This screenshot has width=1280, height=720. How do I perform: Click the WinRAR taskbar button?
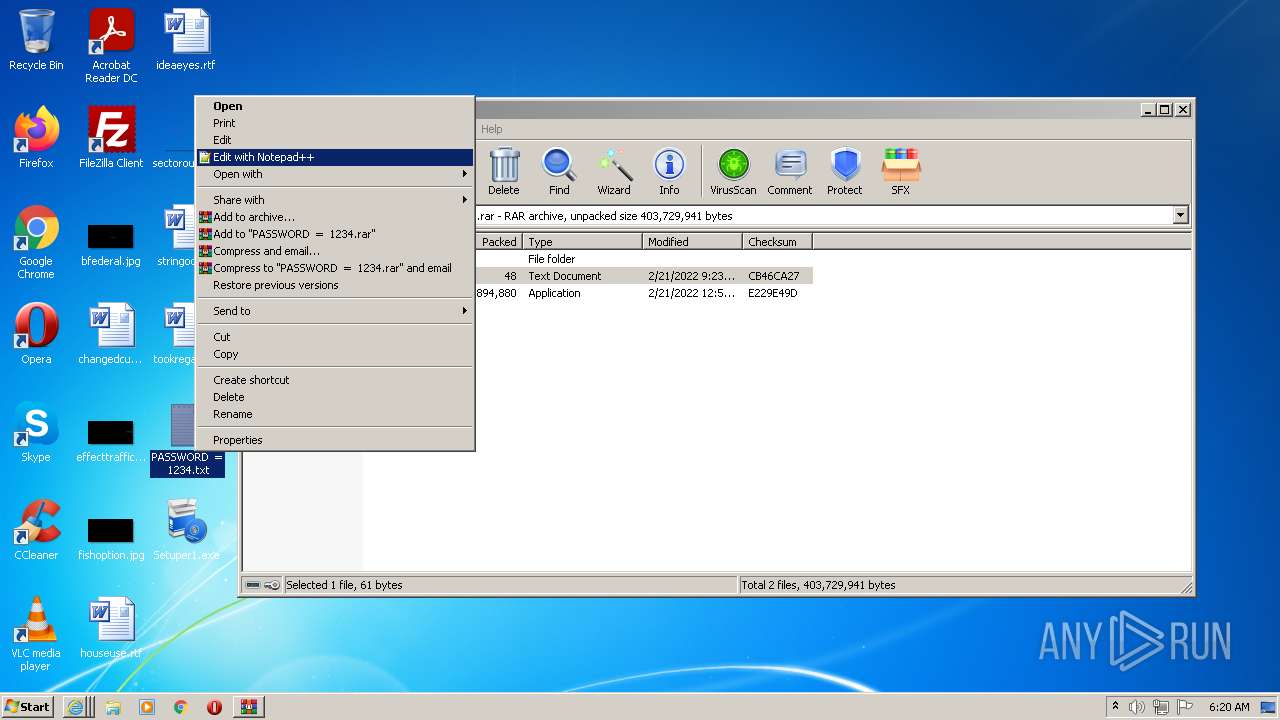248,707
